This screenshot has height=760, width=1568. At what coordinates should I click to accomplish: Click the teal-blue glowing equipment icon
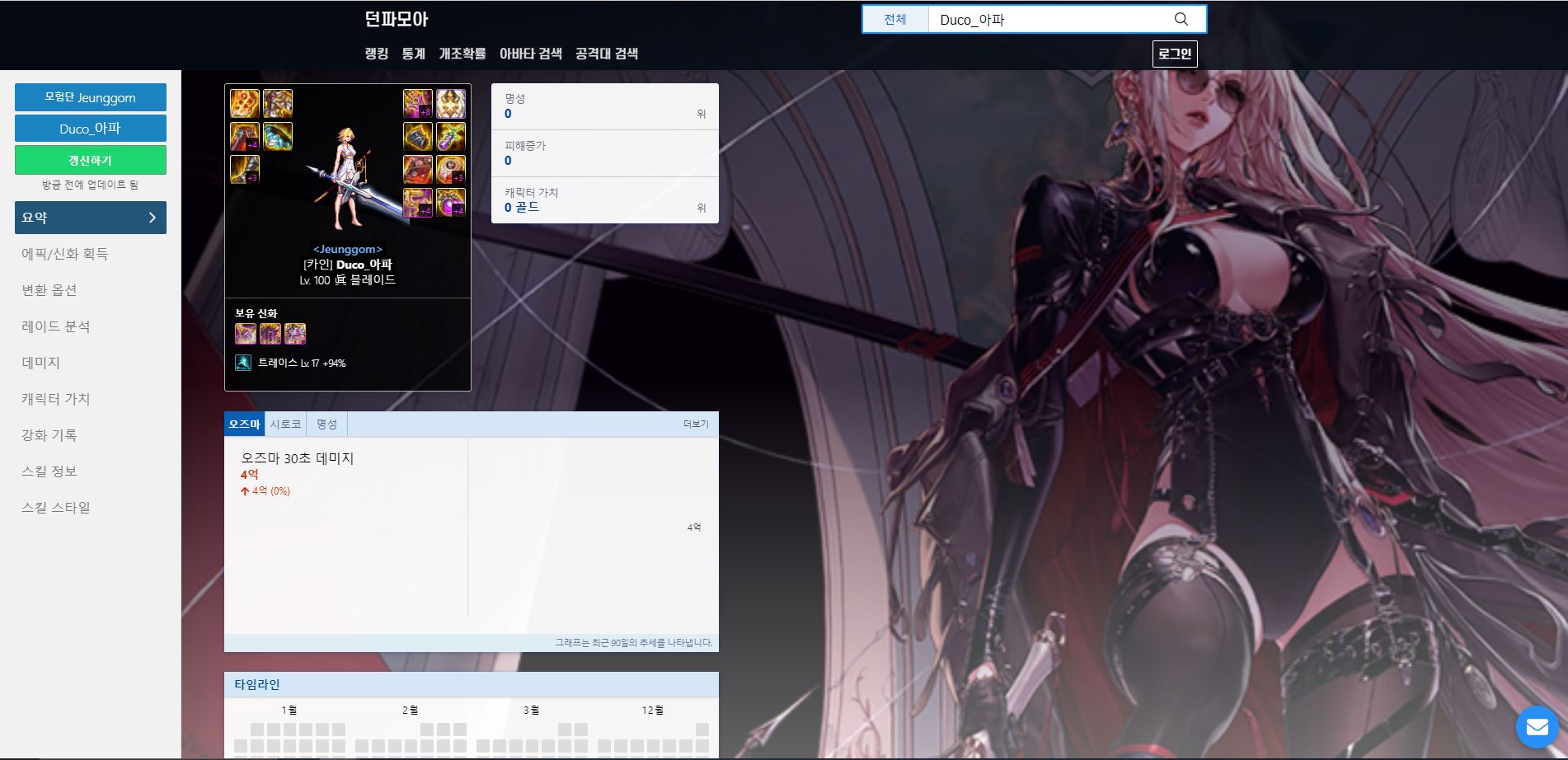[278, 137]
